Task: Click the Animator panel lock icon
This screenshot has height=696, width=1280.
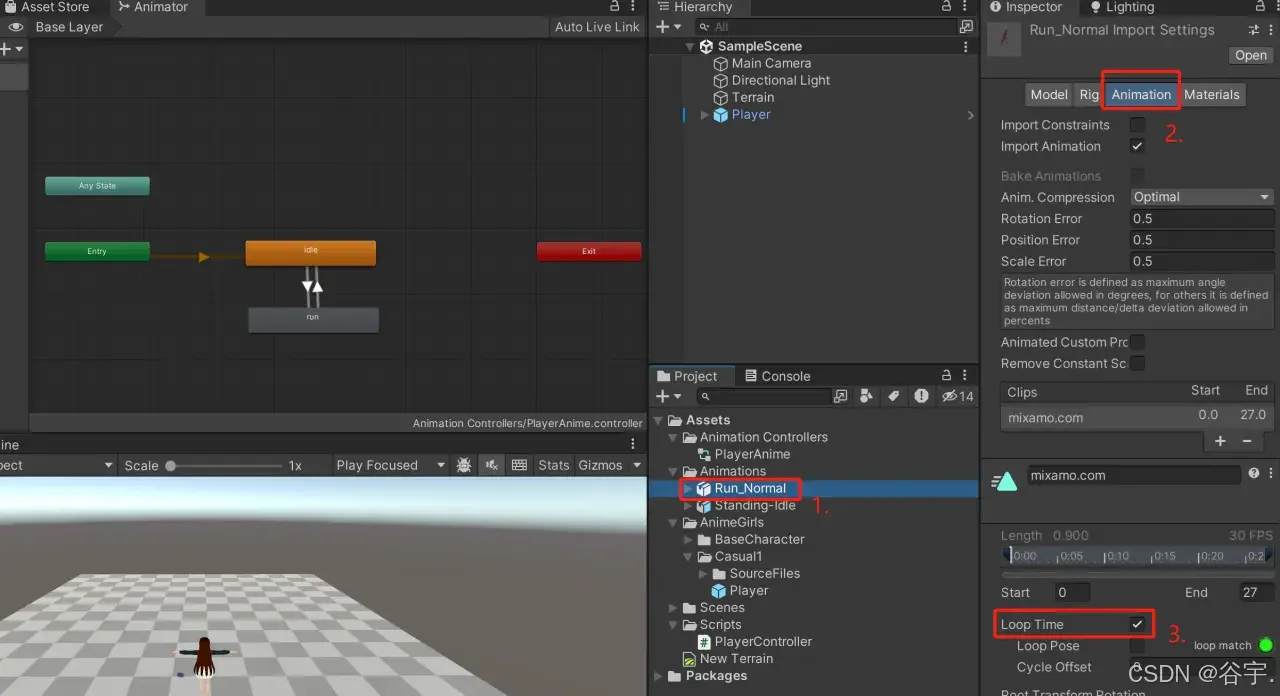Action: [x=615, y=7]
